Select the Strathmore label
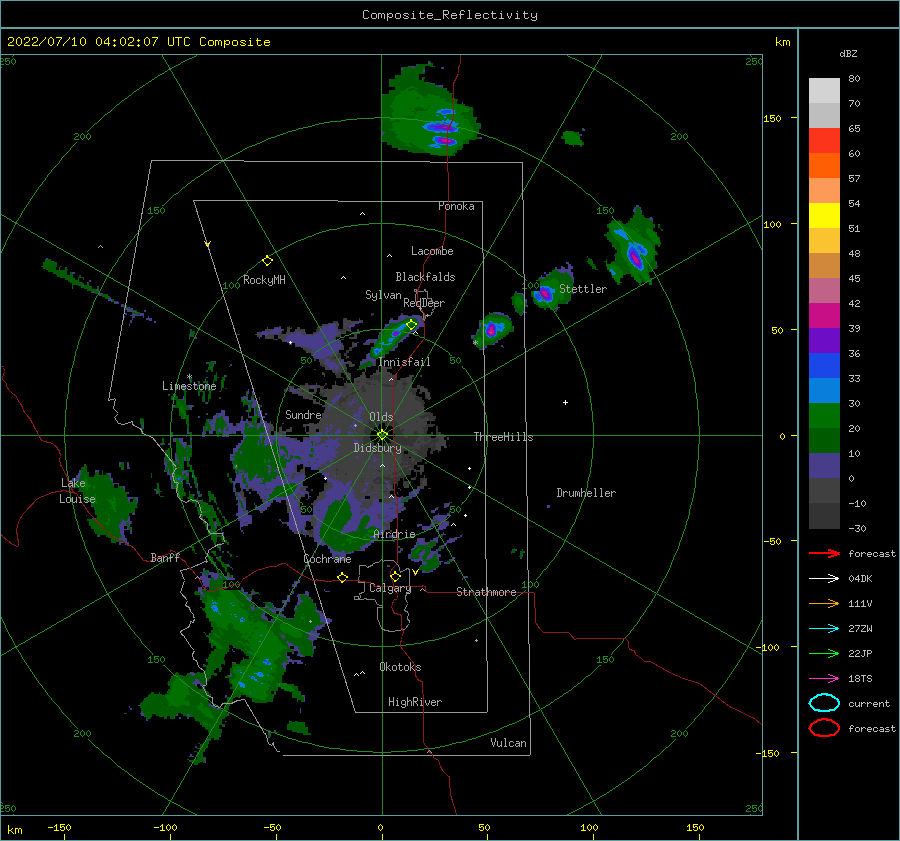Image resolution: width=900 pixels, height=841 pixels. coord(486,592)
